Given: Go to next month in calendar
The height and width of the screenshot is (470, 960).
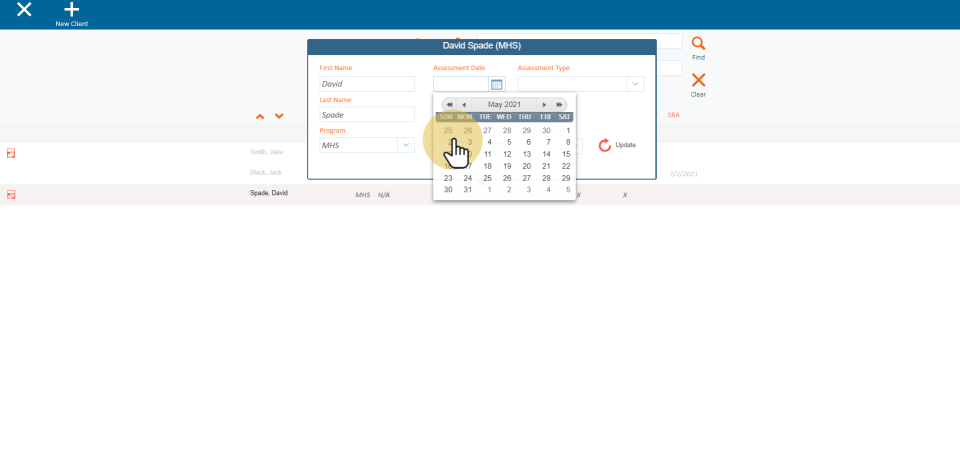Looking at the screenshot, I should point(544,104).
